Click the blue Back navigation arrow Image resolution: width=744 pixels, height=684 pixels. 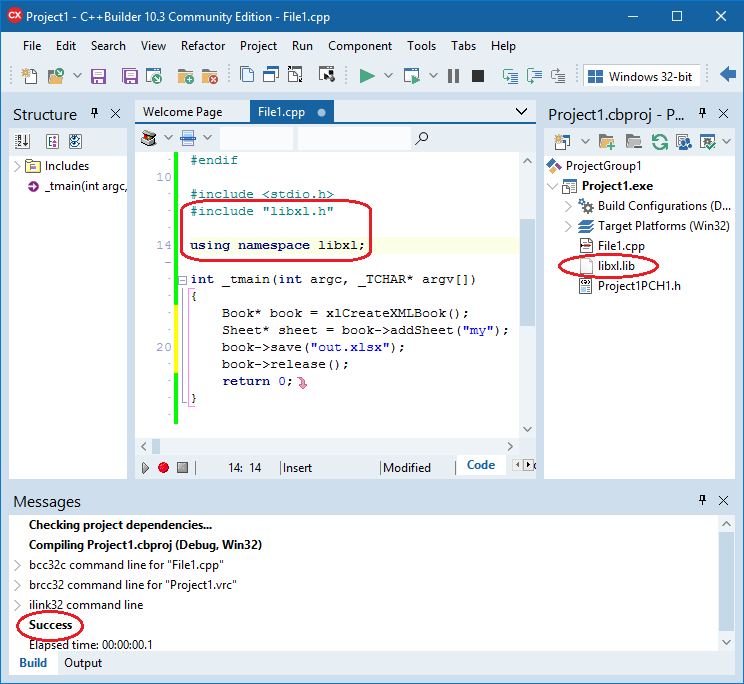tap(728, 74)
